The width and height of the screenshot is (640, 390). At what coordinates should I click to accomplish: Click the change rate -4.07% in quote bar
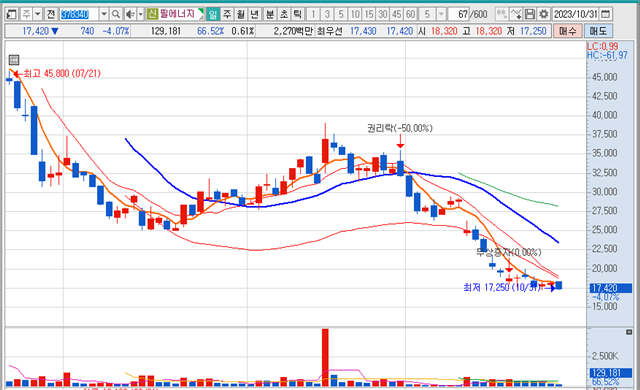(x=116, y=31)
